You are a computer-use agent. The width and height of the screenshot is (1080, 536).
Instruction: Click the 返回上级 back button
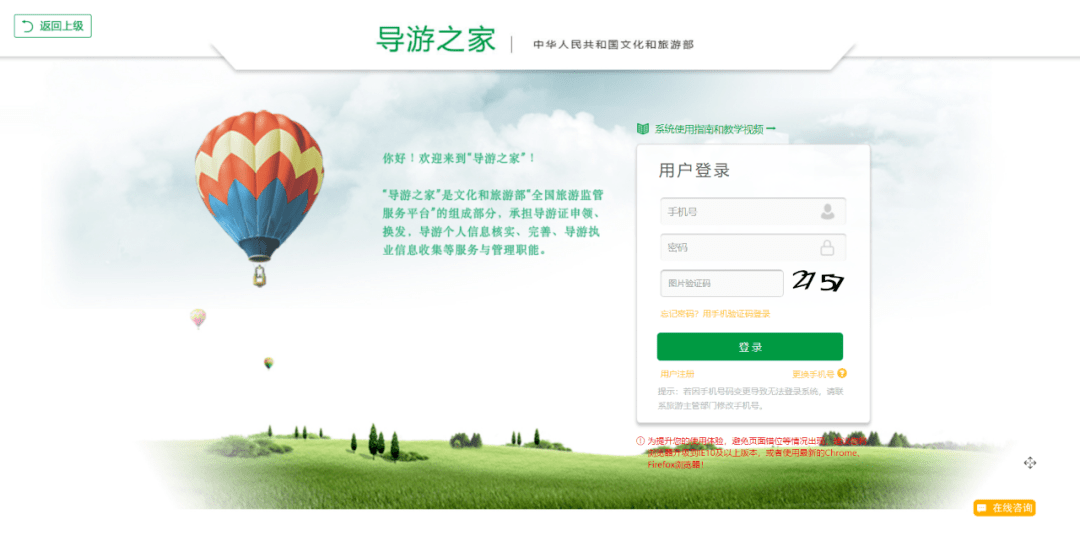tap(53, 26)
